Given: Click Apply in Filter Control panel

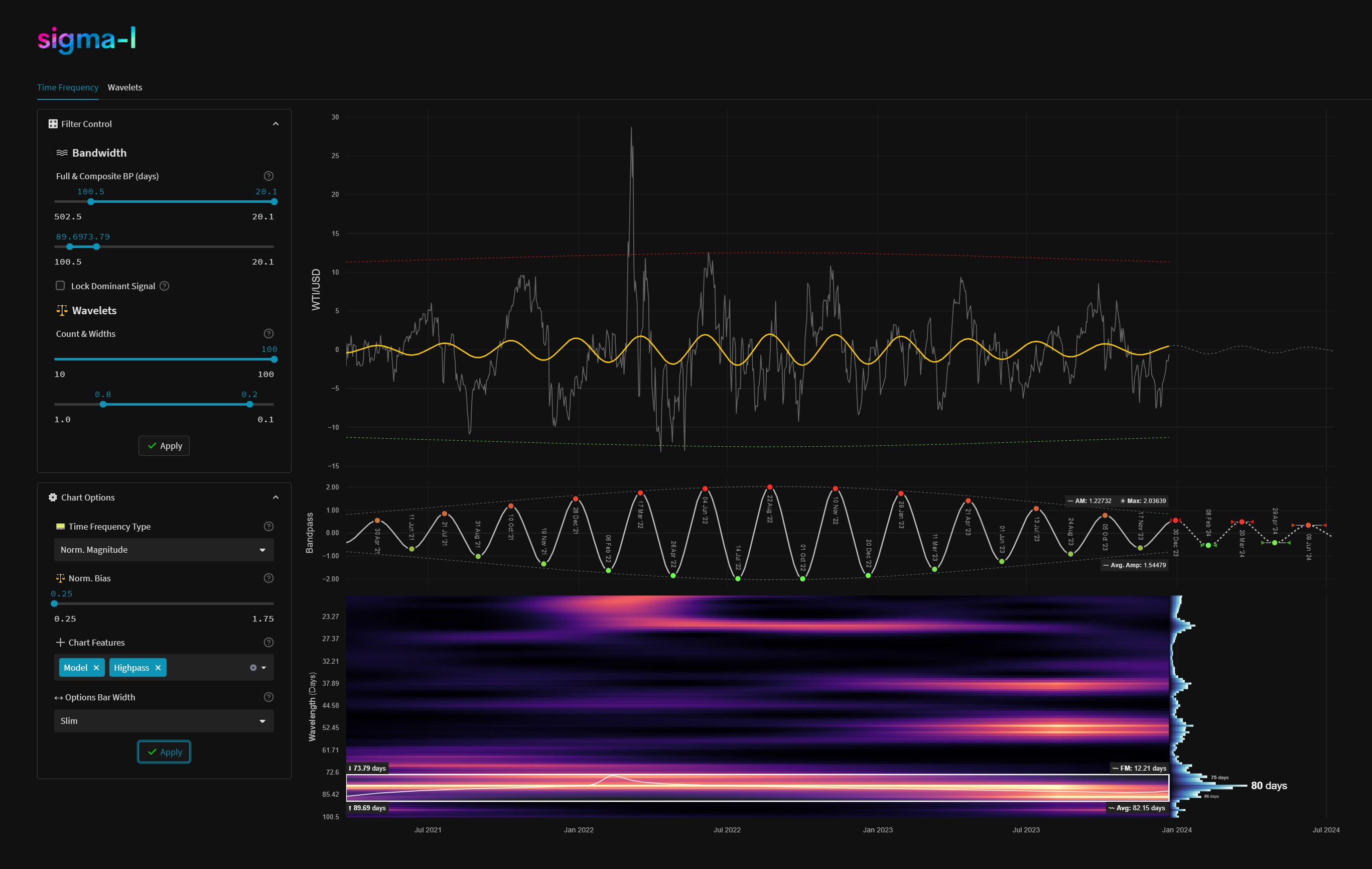Looking at the screenshot, I should pos(164,446).
